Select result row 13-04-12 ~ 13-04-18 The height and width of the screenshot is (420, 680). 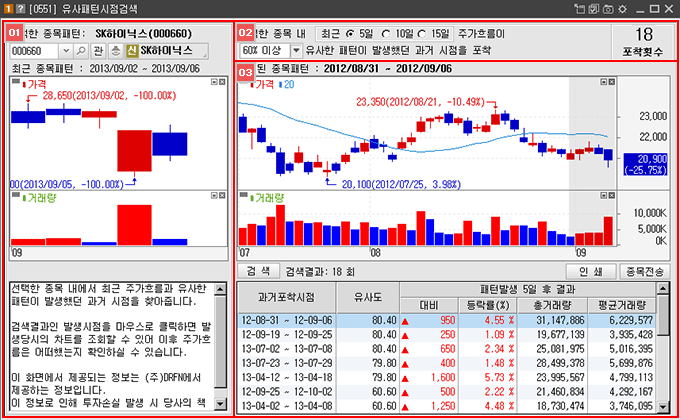[x=447, y=378]
